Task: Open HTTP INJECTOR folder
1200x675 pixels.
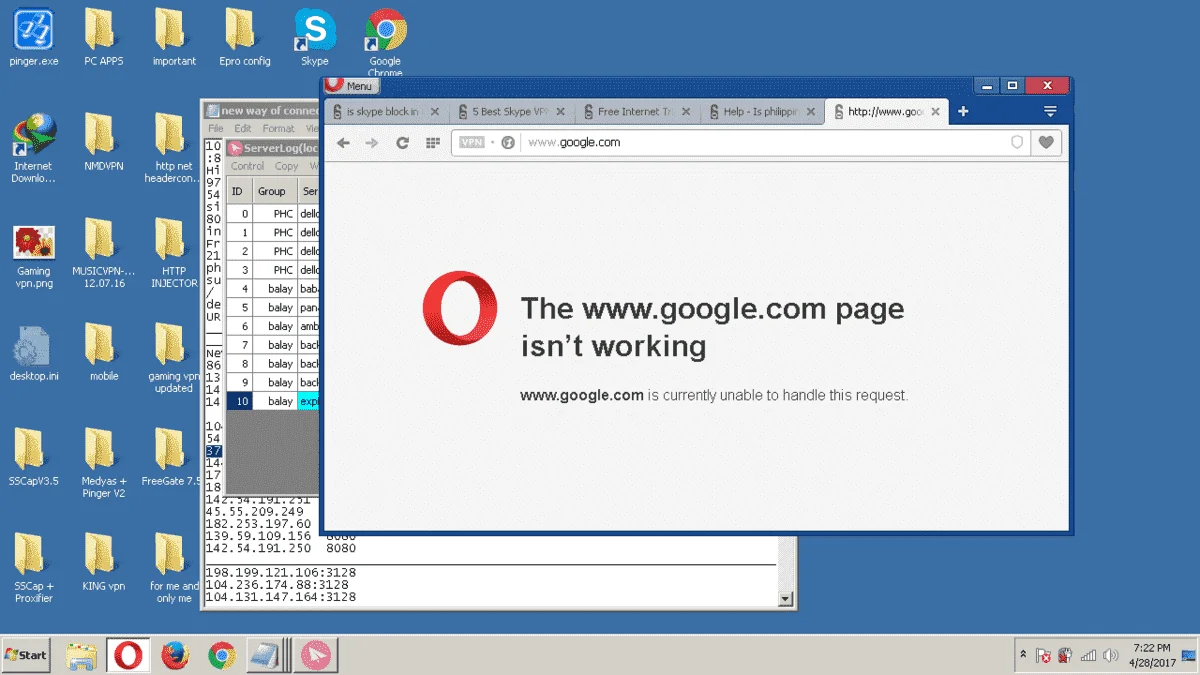Action: coord(173,254)
